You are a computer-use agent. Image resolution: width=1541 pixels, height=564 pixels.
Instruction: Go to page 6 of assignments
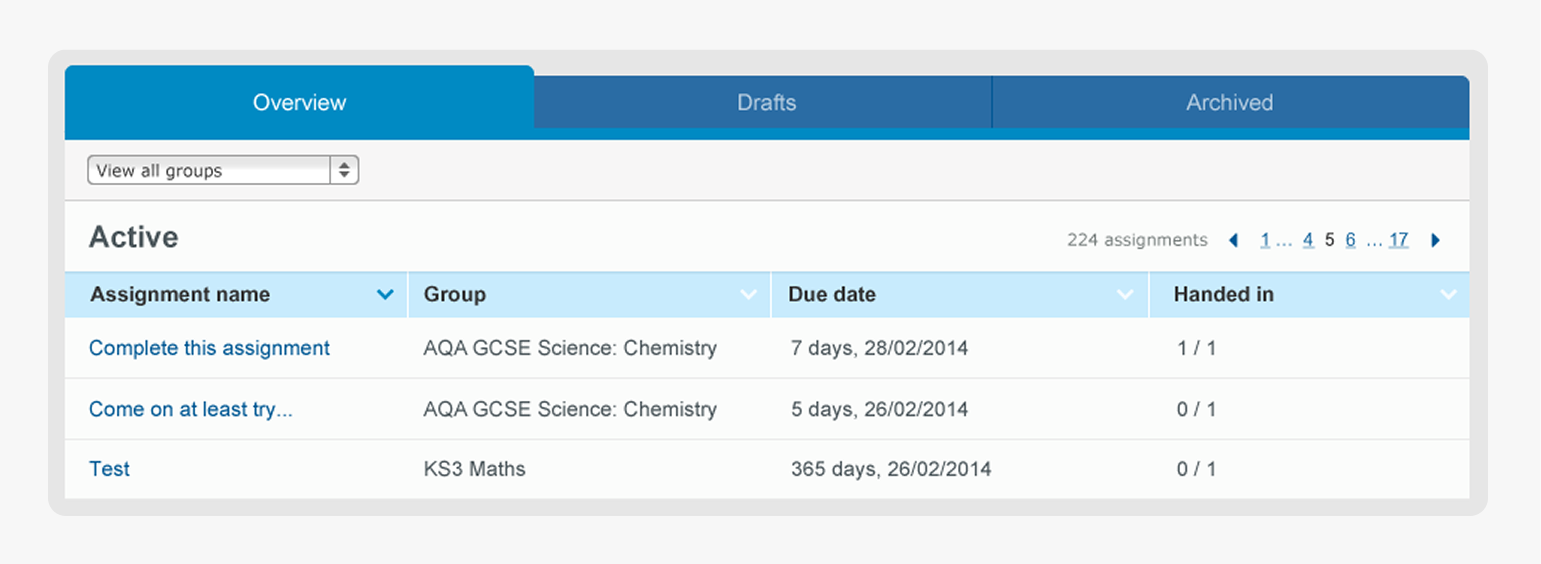pyautogui.click(x=1351, y=240)
